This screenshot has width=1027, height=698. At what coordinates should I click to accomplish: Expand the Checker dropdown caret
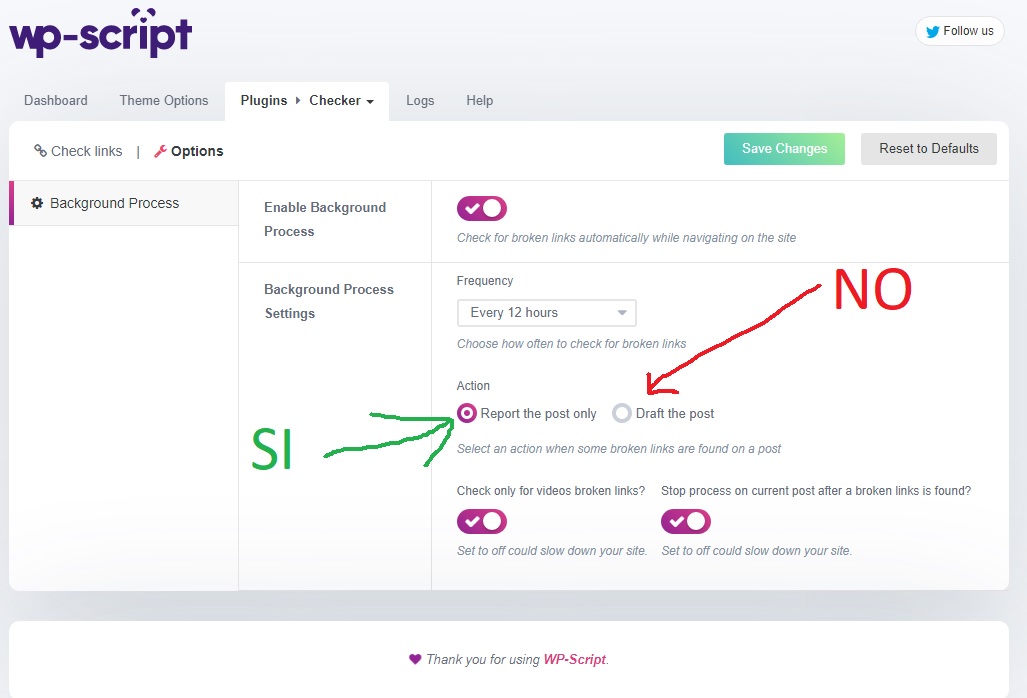pos(370,102)
